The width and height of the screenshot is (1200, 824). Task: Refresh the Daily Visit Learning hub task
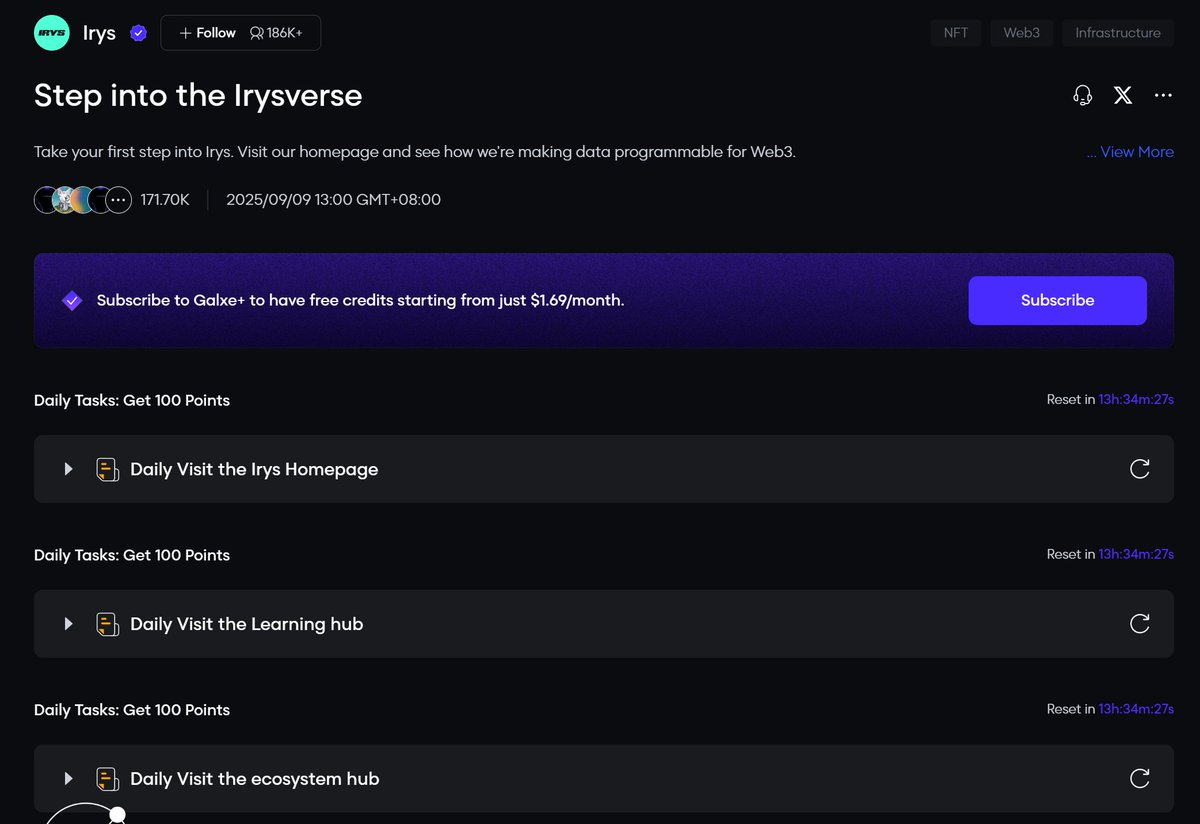pos(1139,624)
